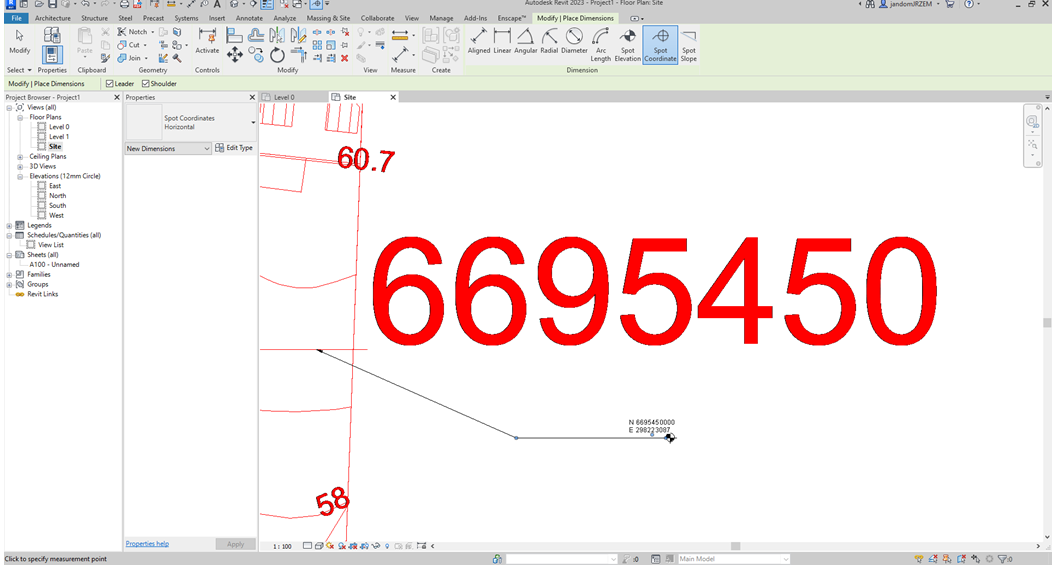Click the red Delete X icon
Image resolution: width=1055 pixels, height=567 pixels.
tap(344, 59)
